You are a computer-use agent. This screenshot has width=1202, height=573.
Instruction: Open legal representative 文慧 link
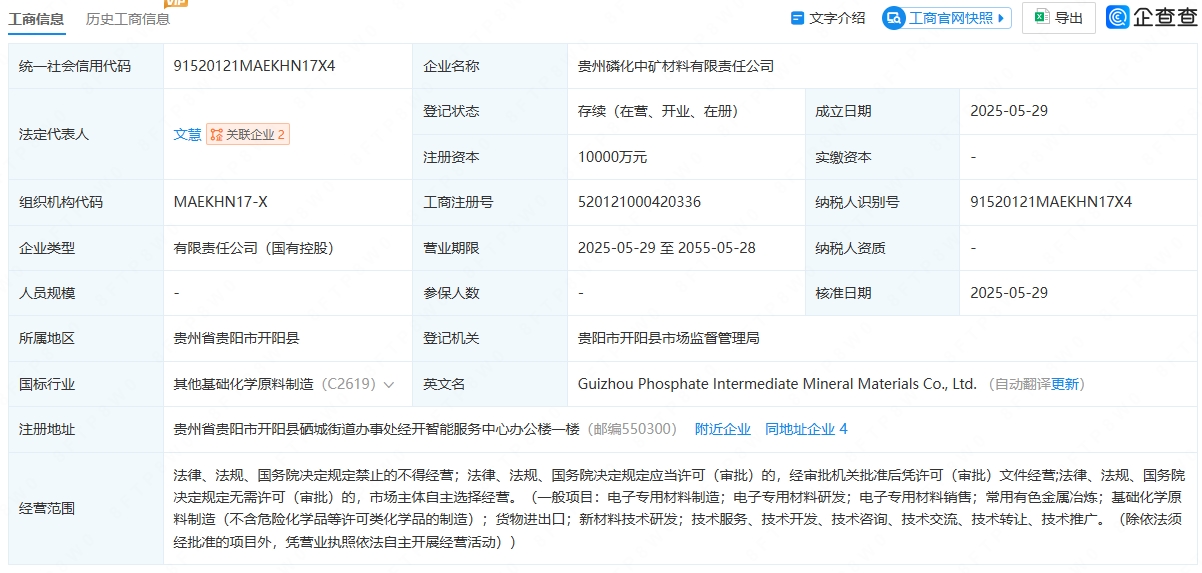187,134
